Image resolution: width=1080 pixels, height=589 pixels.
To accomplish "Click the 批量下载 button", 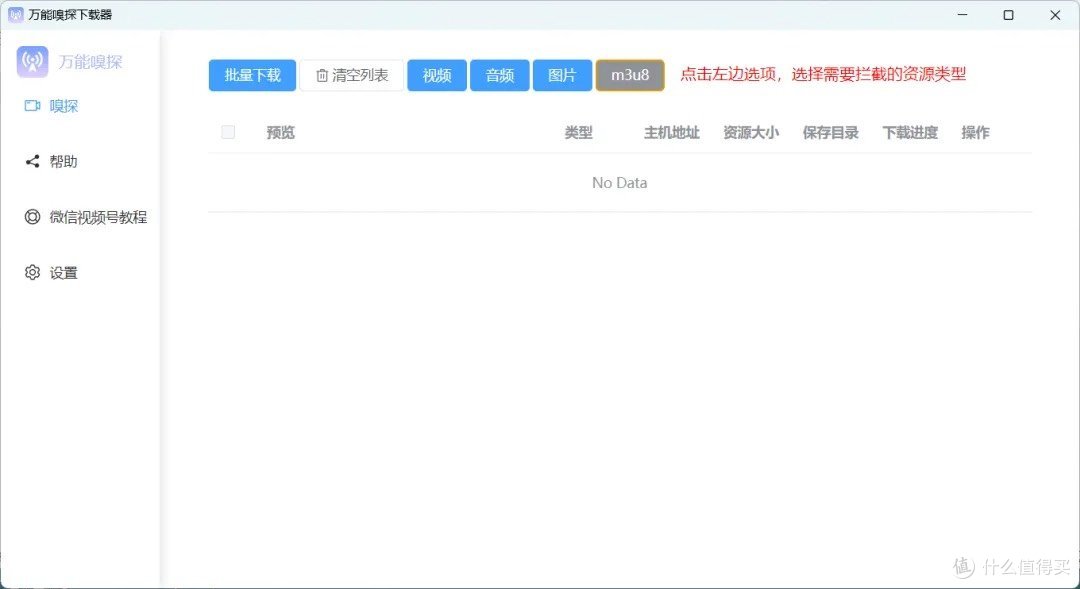I will (x=252, y=75).
